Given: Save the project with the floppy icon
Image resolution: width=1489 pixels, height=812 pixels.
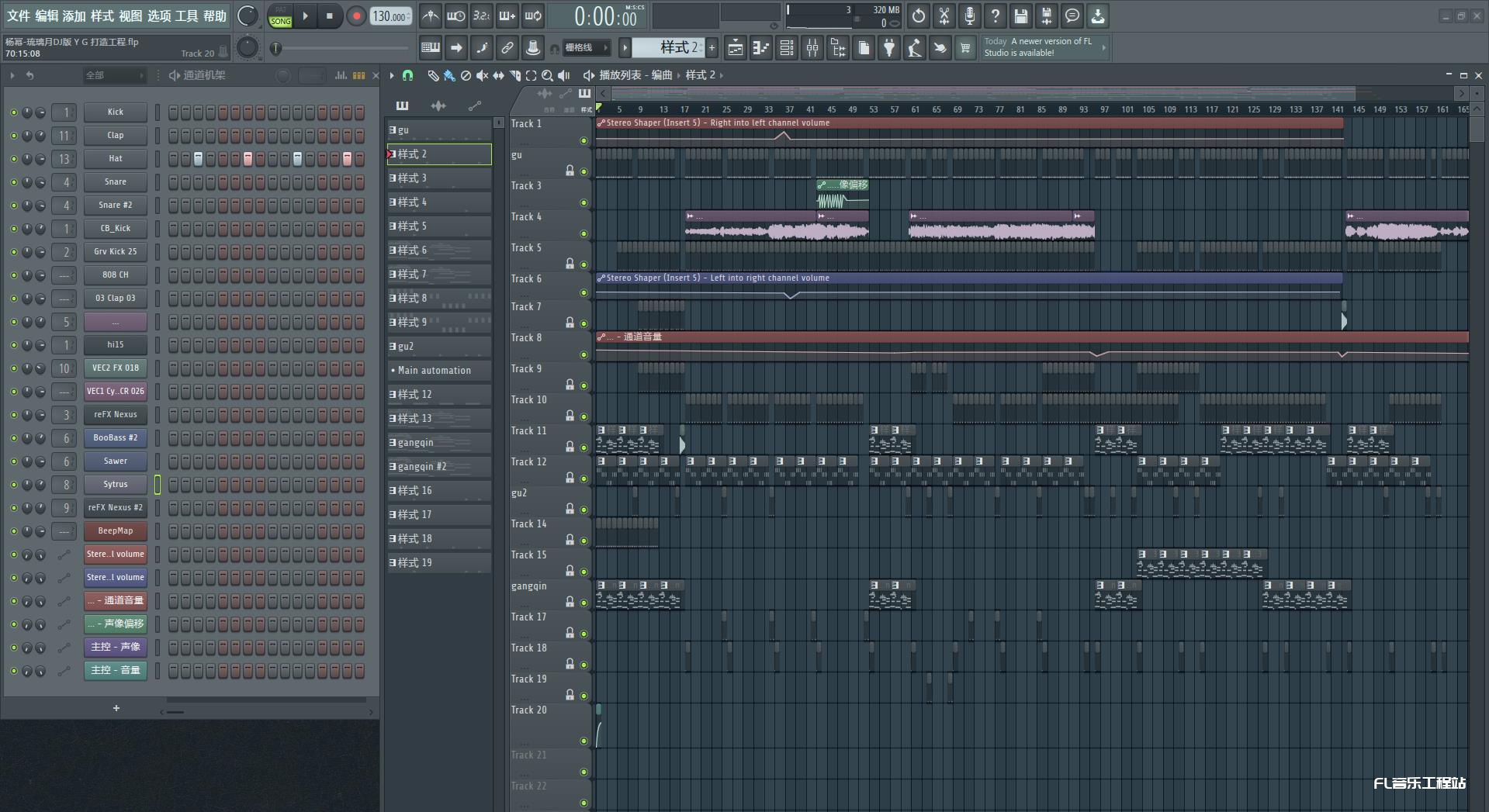Looking at the screenshot, I should (1021, 16).
